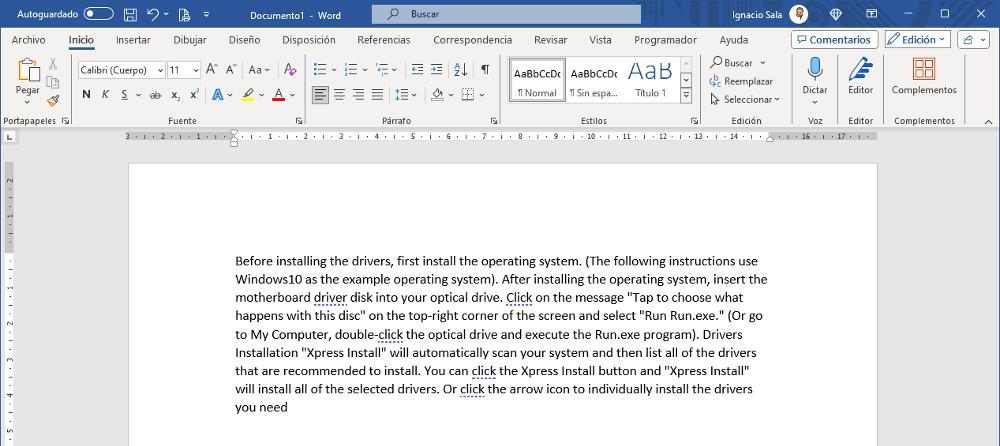Click the Ignacio Sala account avatar
This screenshot has width=1000, height=446.
click(x=798, y=14)
